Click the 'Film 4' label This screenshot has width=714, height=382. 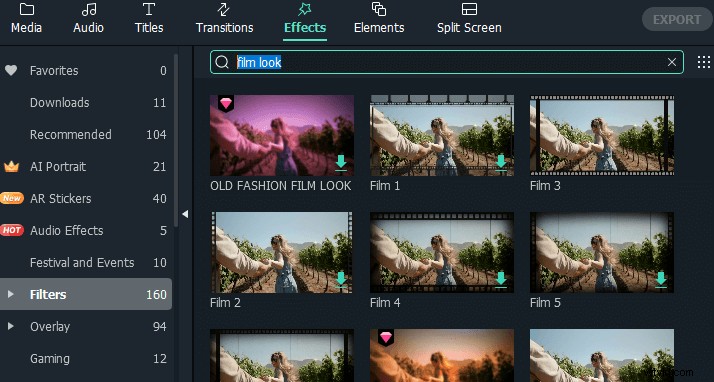(385, 303)
